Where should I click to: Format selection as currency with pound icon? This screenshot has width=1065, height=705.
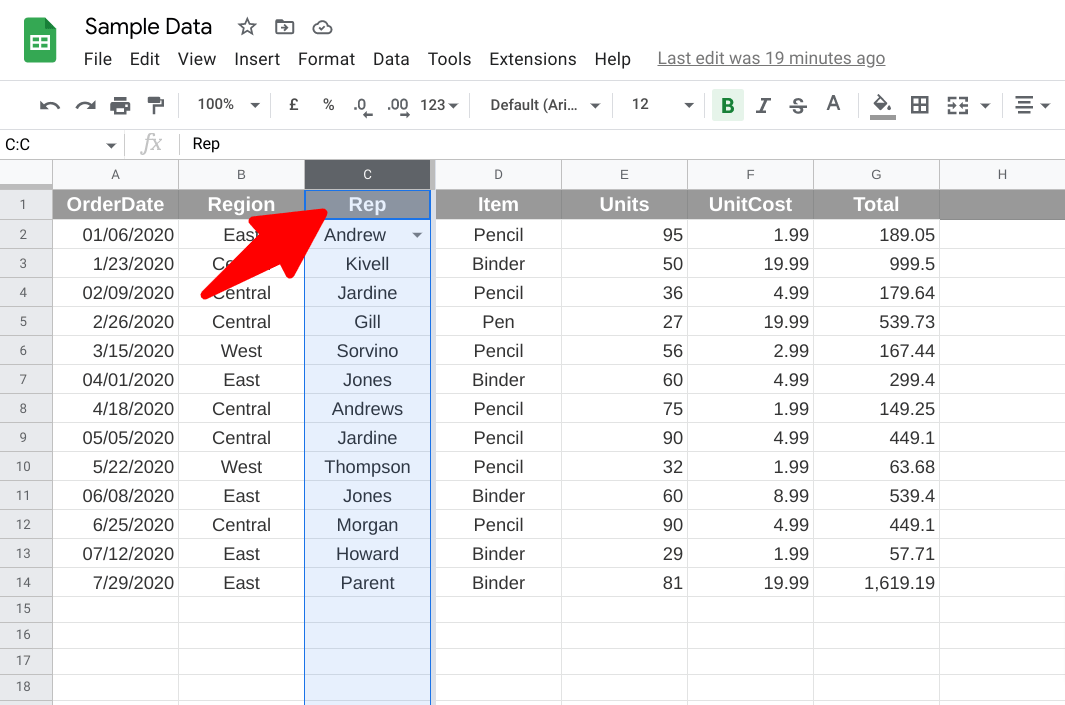[x=292, y=104]
